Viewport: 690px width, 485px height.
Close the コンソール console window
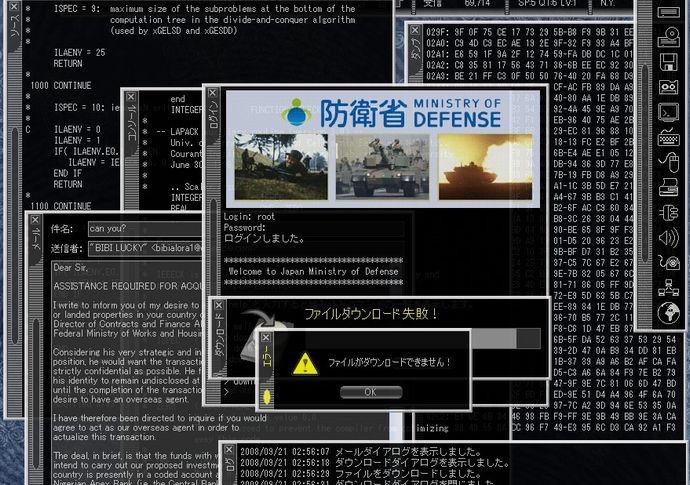coord(131,96)
